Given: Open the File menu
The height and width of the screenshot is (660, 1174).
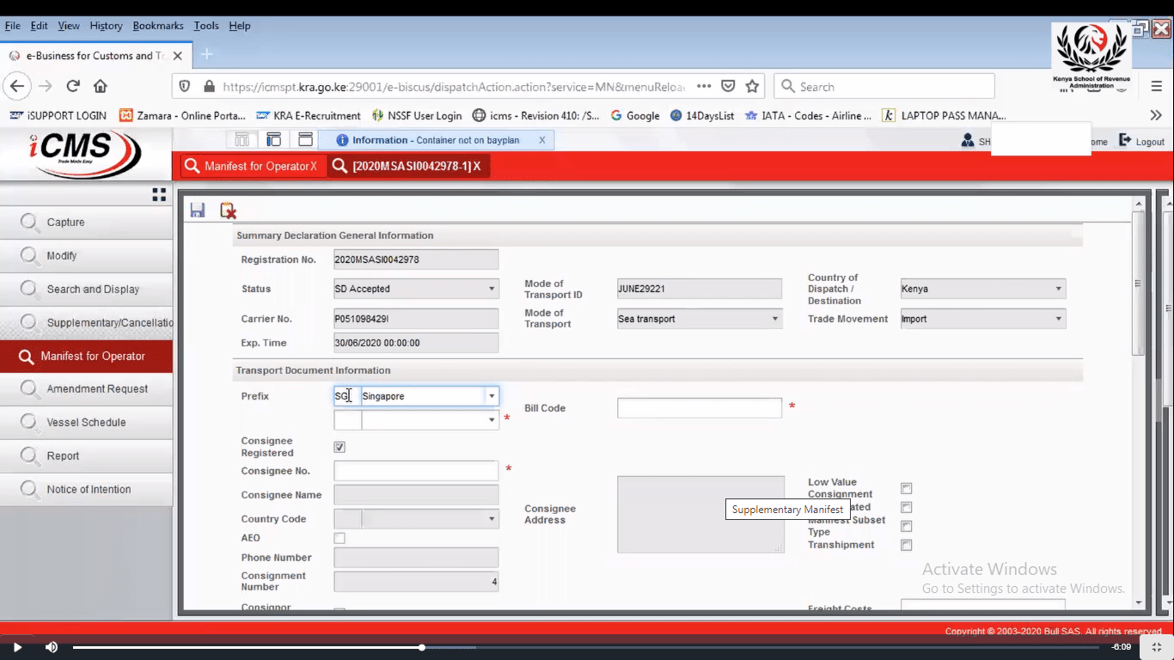Looking at the screenshot, I should click(13, 25).
